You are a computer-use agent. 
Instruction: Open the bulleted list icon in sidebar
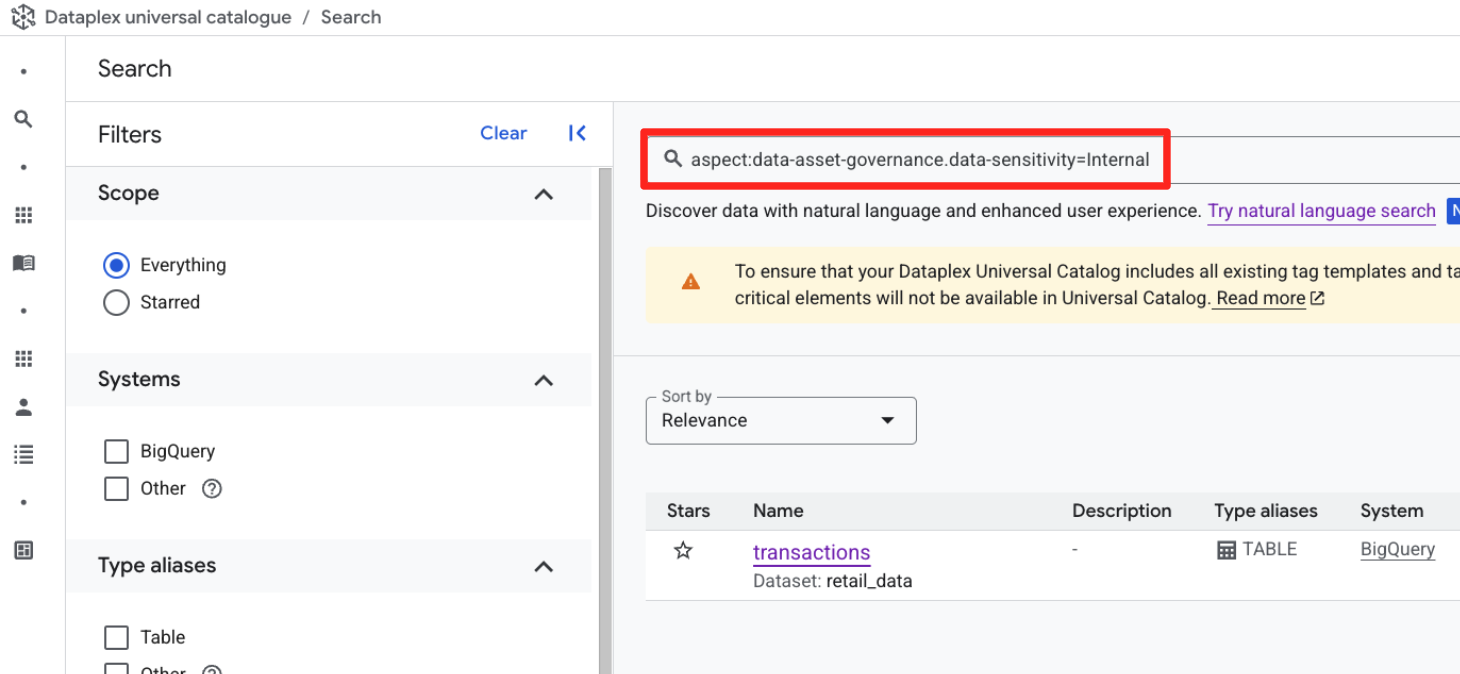(x=23, y=455)
